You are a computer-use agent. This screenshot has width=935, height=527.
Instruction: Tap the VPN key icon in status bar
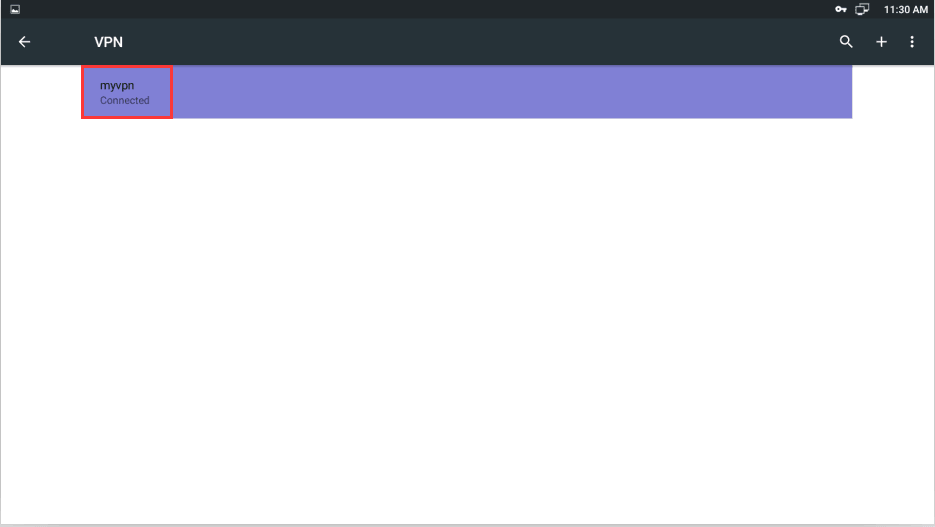click(x=841, y=9)
